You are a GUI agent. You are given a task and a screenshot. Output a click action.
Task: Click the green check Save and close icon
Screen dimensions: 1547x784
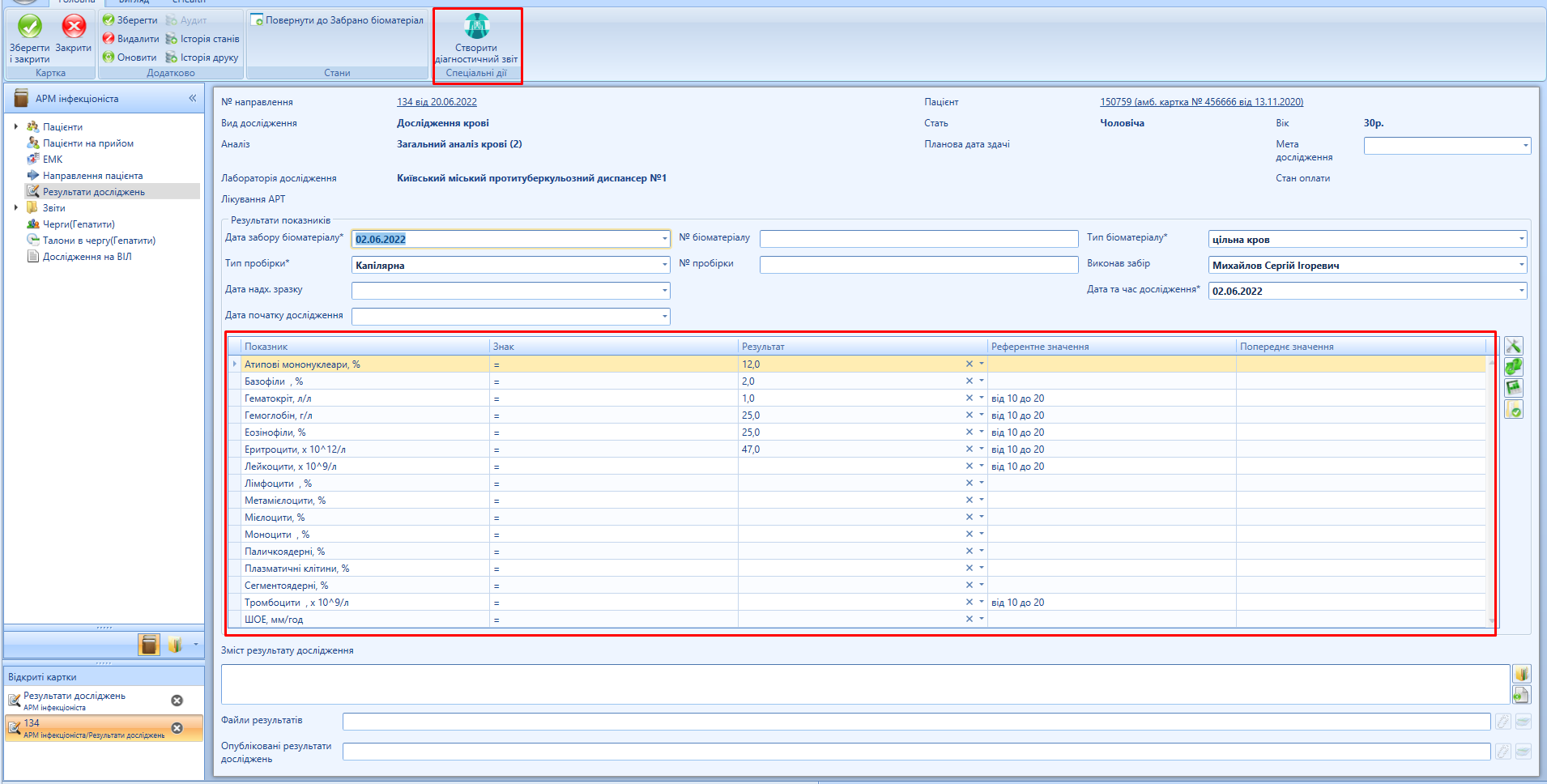click(30, 27)
